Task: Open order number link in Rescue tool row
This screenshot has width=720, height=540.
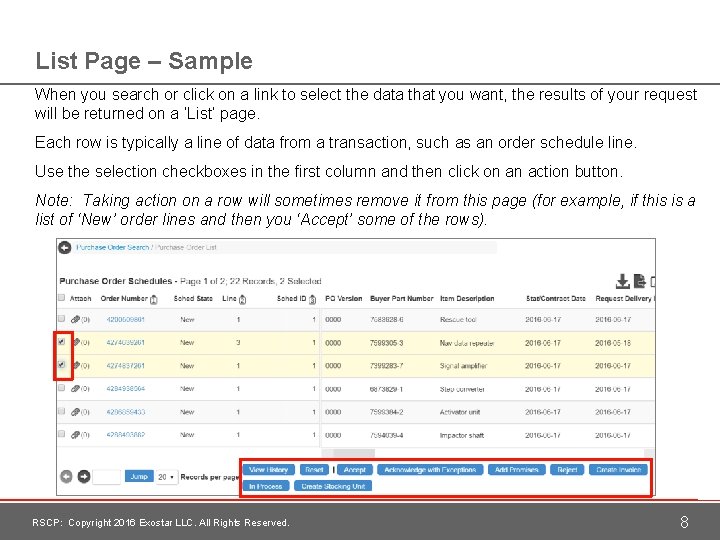Action: pos(125,320)
